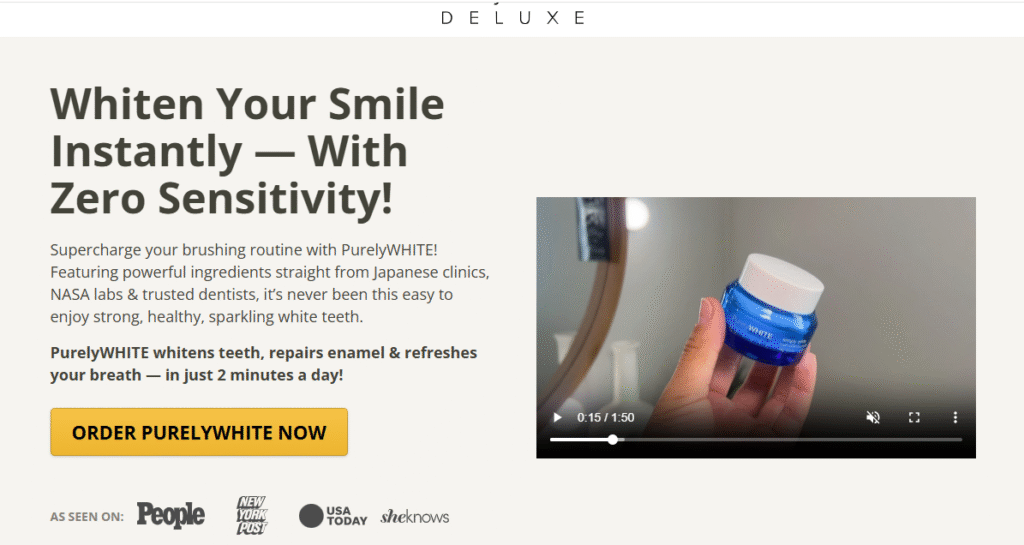Click the USA Today dark circle icon
The height and width of the screenshot is (545, 1024).
coord(311,516)
